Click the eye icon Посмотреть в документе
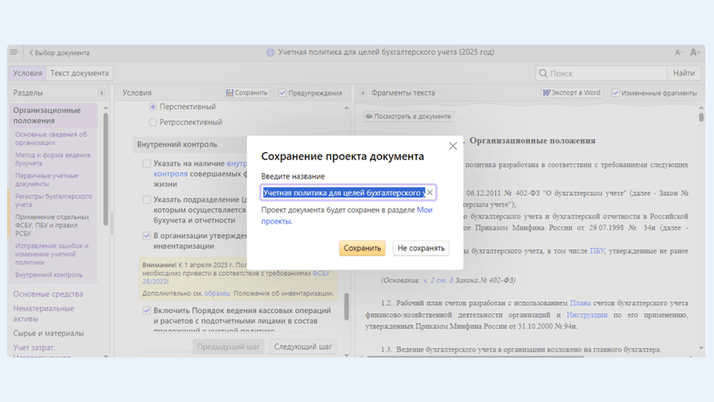 click(369, 116)
